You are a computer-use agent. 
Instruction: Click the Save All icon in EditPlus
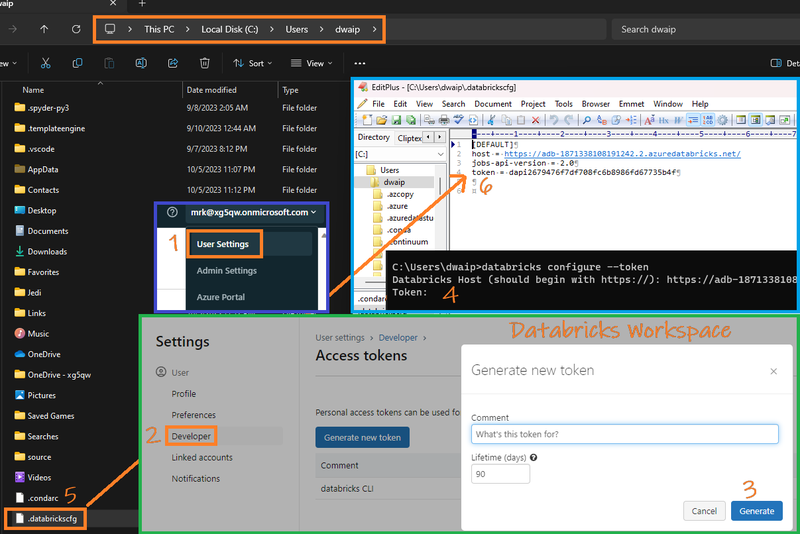click(411, 120)
